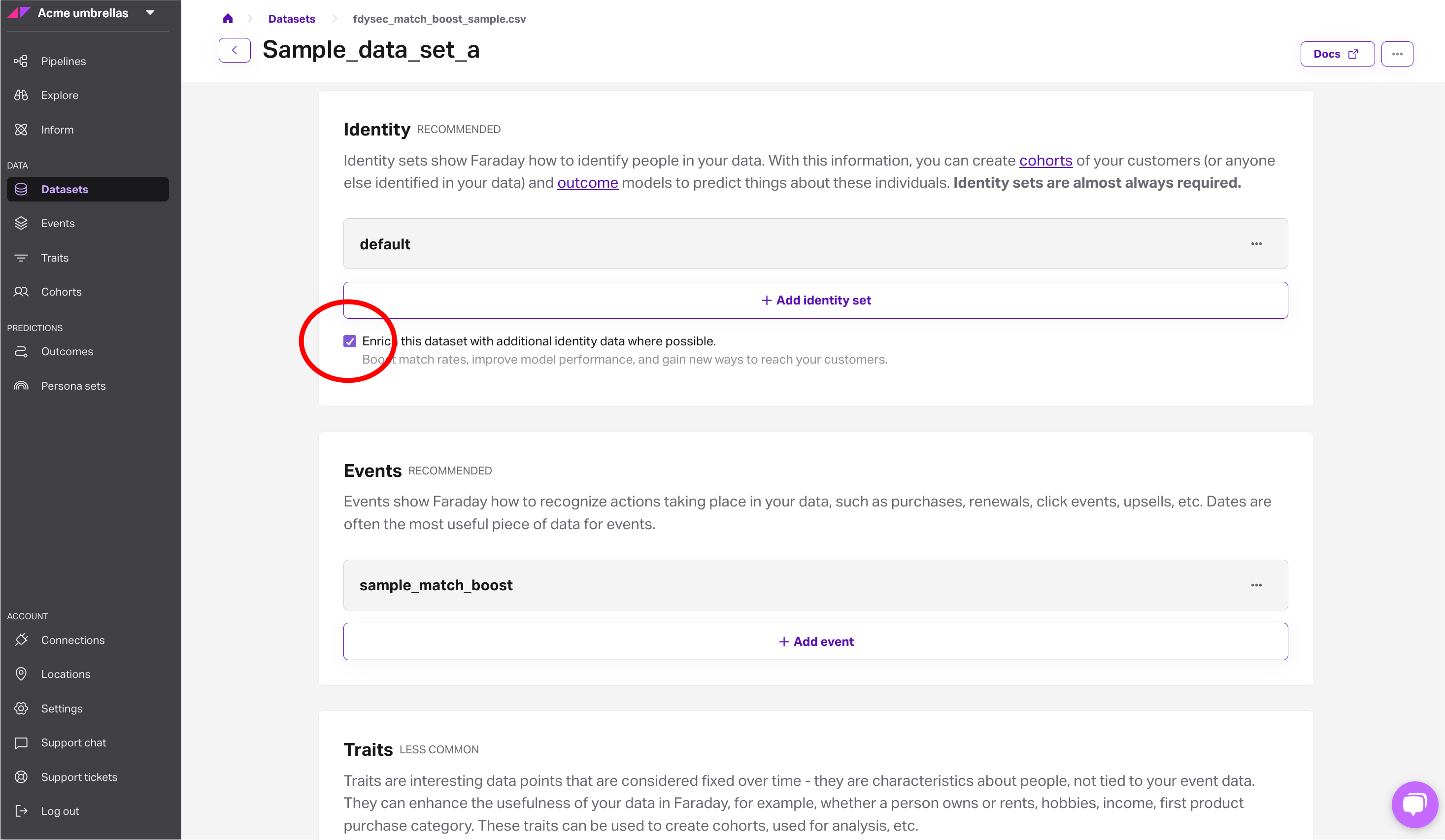Click the Sample_data_set_a title
1445x840 pixels.
click(x=371, y=50)
